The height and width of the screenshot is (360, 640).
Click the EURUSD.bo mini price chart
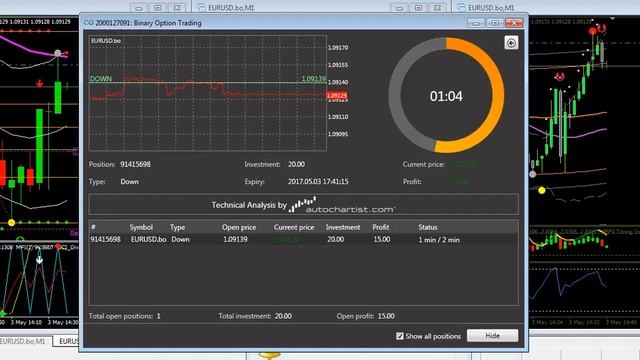point(208,93)
